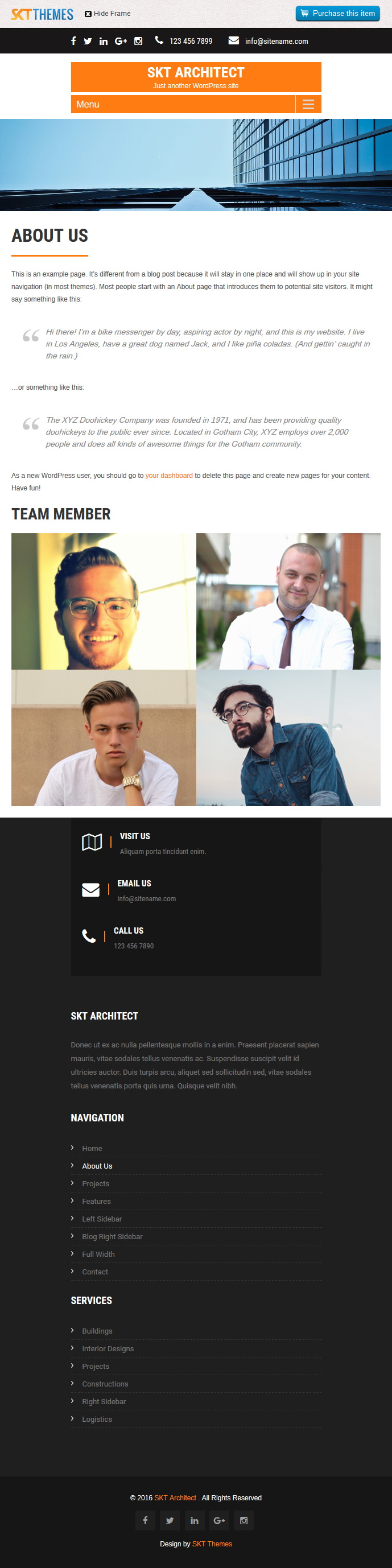Go to Blog Right Sidebar link

tap(112, 1236)
